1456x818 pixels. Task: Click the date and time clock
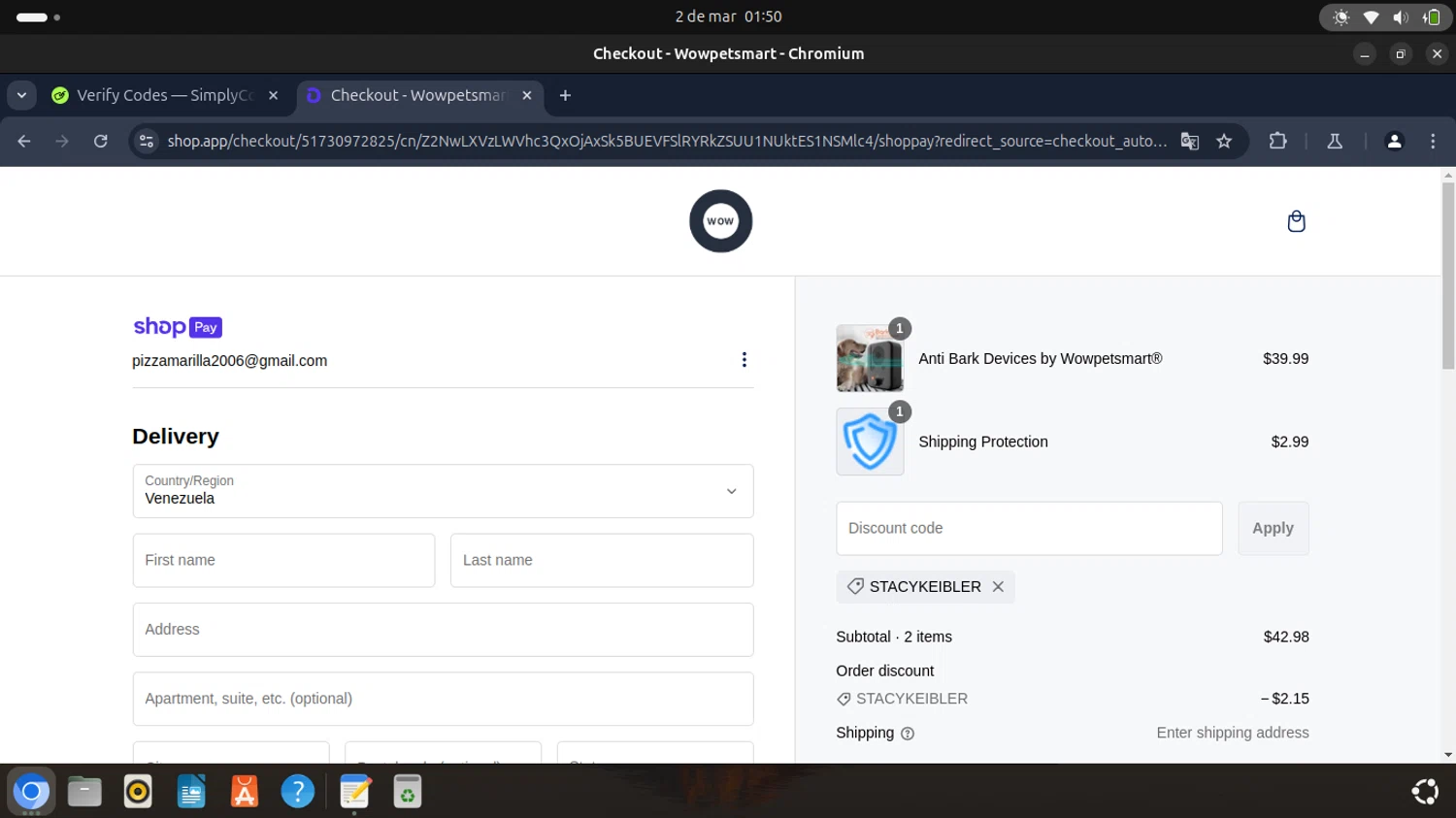[x=728, y=16]
